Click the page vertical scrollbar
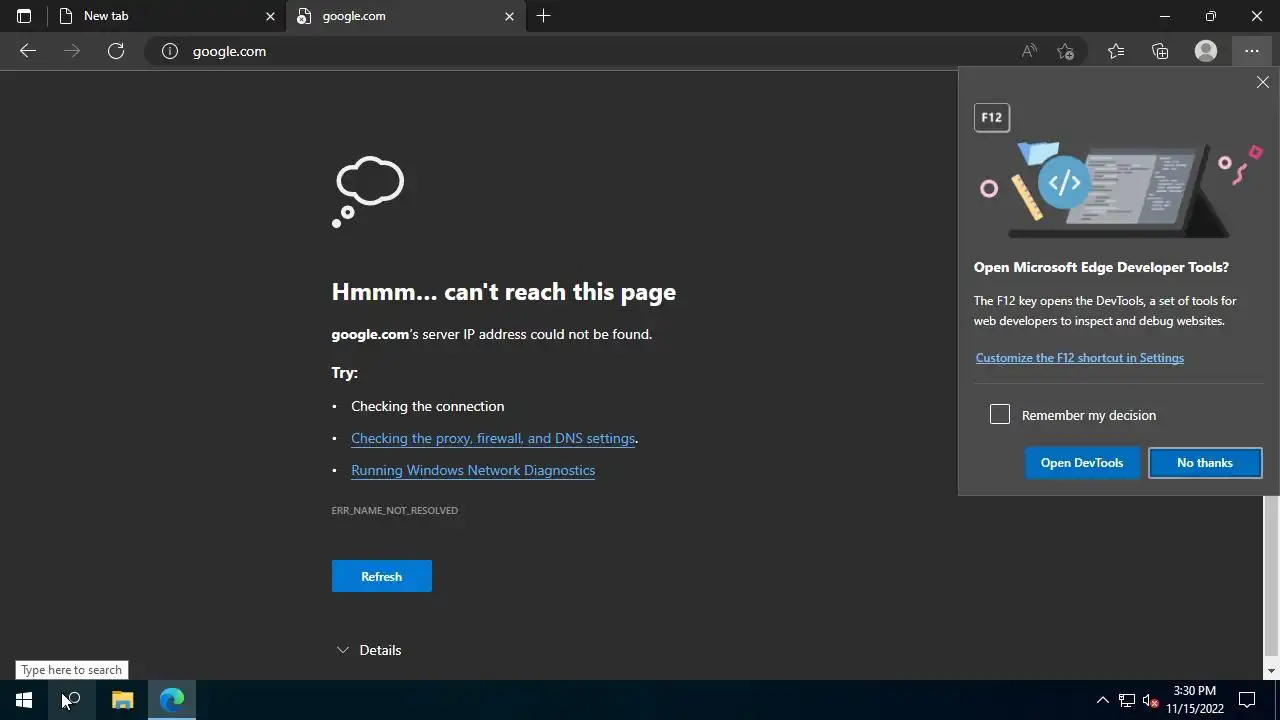Image resolution: width=1280 pixels, height=720 pixels. point(1272,578)
